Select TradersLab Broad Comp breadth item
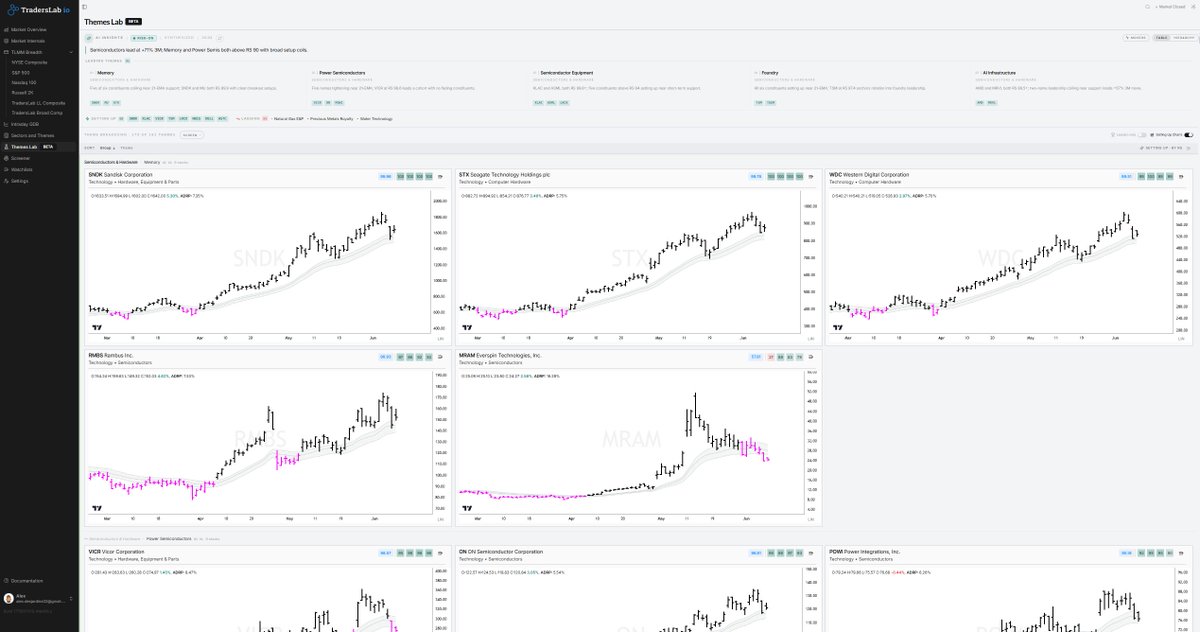 pos(37,113)
